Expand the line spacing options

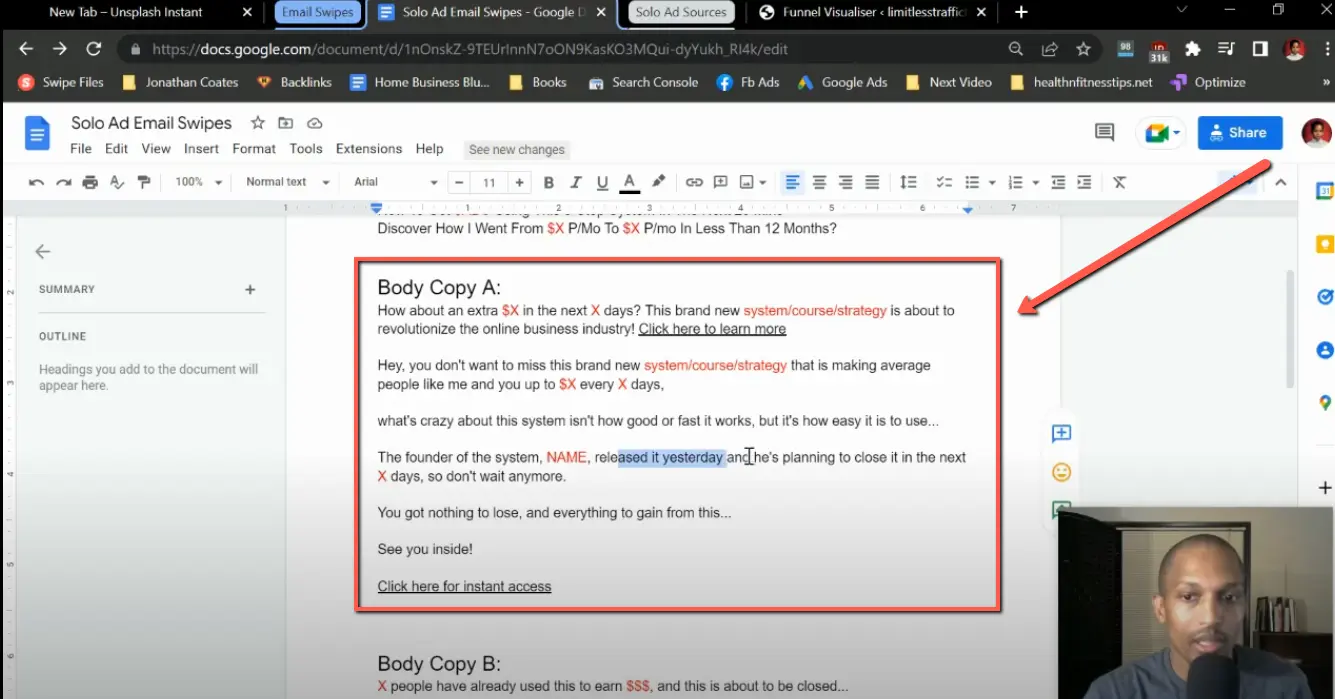click(908, 181)
